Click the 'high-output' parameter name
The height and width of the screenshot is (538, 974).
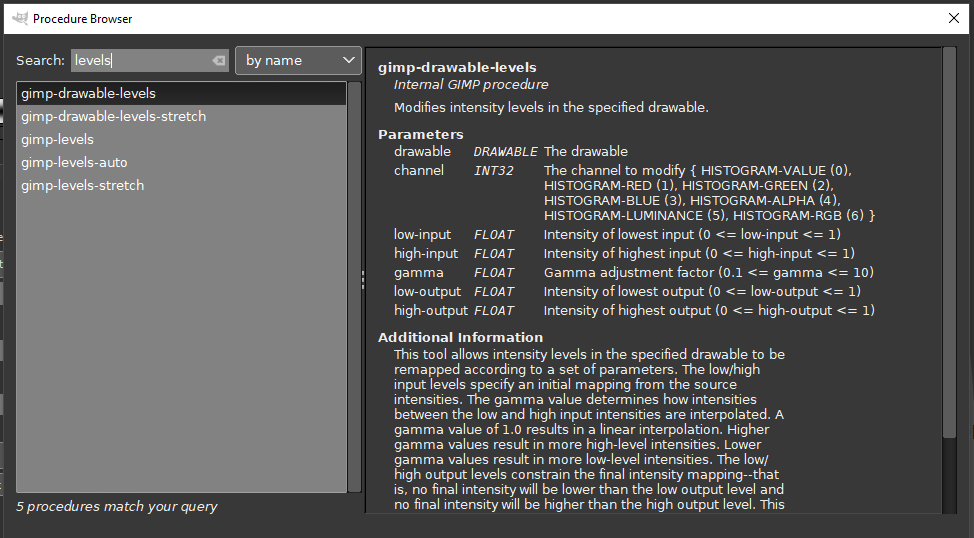click(x=430, y=310)
